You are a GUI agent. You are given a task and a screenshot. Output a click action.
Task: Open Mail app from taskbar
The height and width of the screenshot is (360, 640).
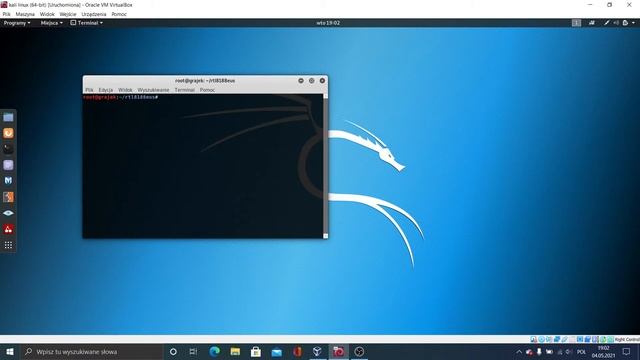(x=276, y=351)
